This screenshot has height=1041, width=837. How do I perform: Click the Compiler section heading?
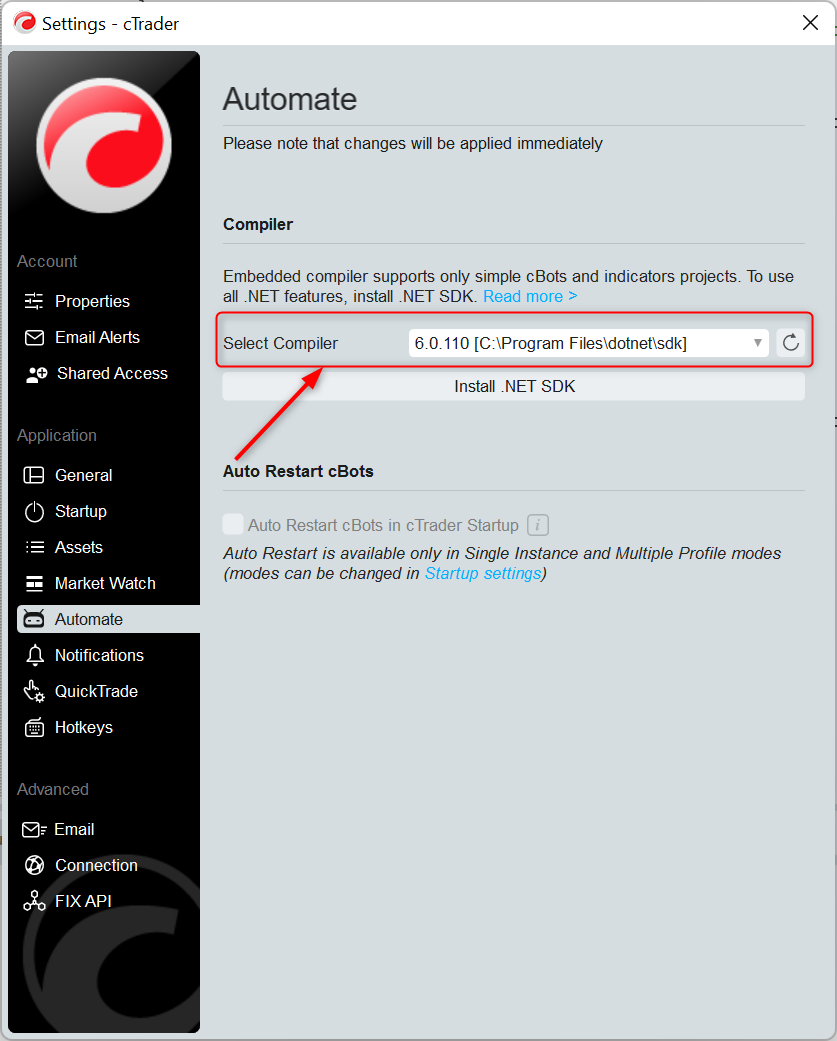(258, 224)
